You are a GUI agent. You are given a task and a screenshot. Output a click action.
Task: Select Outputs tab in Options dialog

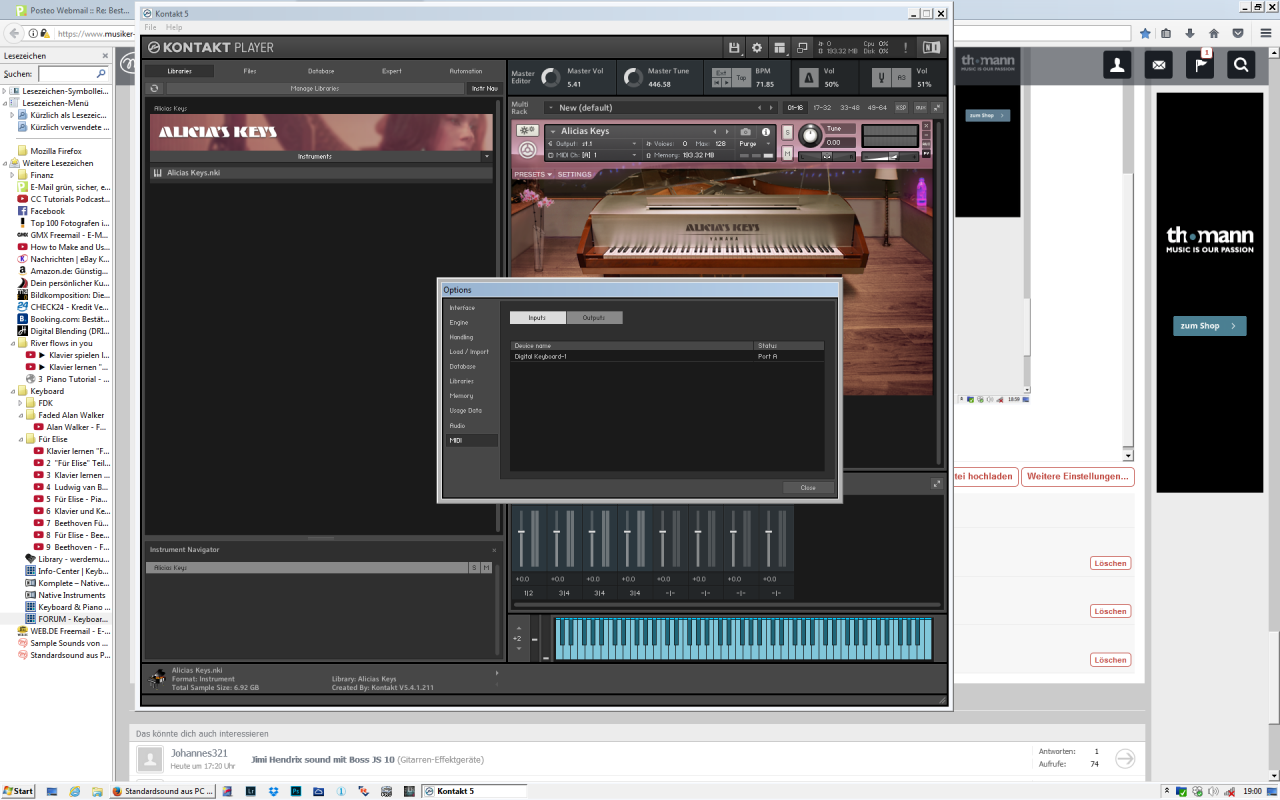pyautogui.click(x=594, y=317)
